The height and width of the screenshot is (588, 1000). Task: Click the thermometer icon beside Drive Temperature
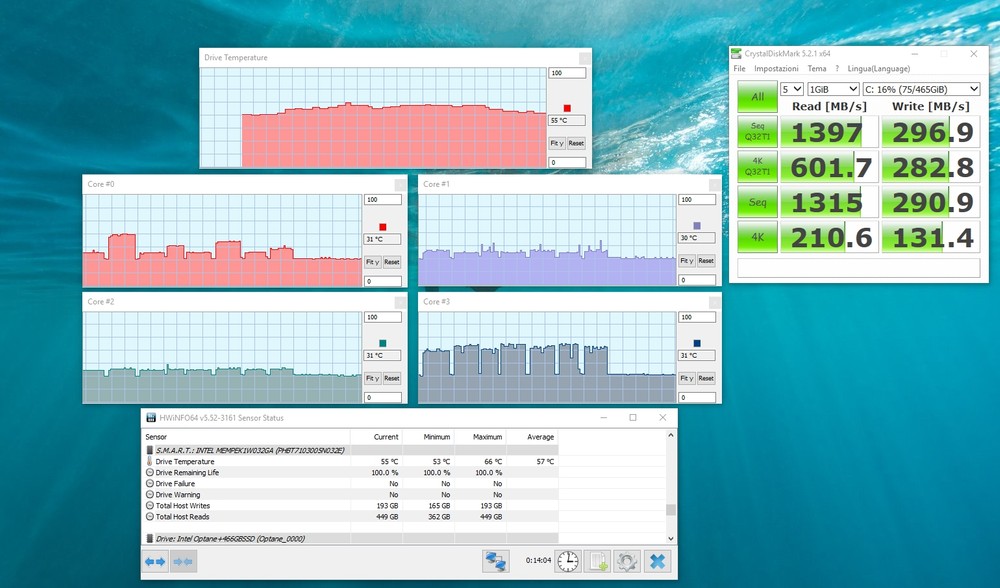[x=150, y=462]
